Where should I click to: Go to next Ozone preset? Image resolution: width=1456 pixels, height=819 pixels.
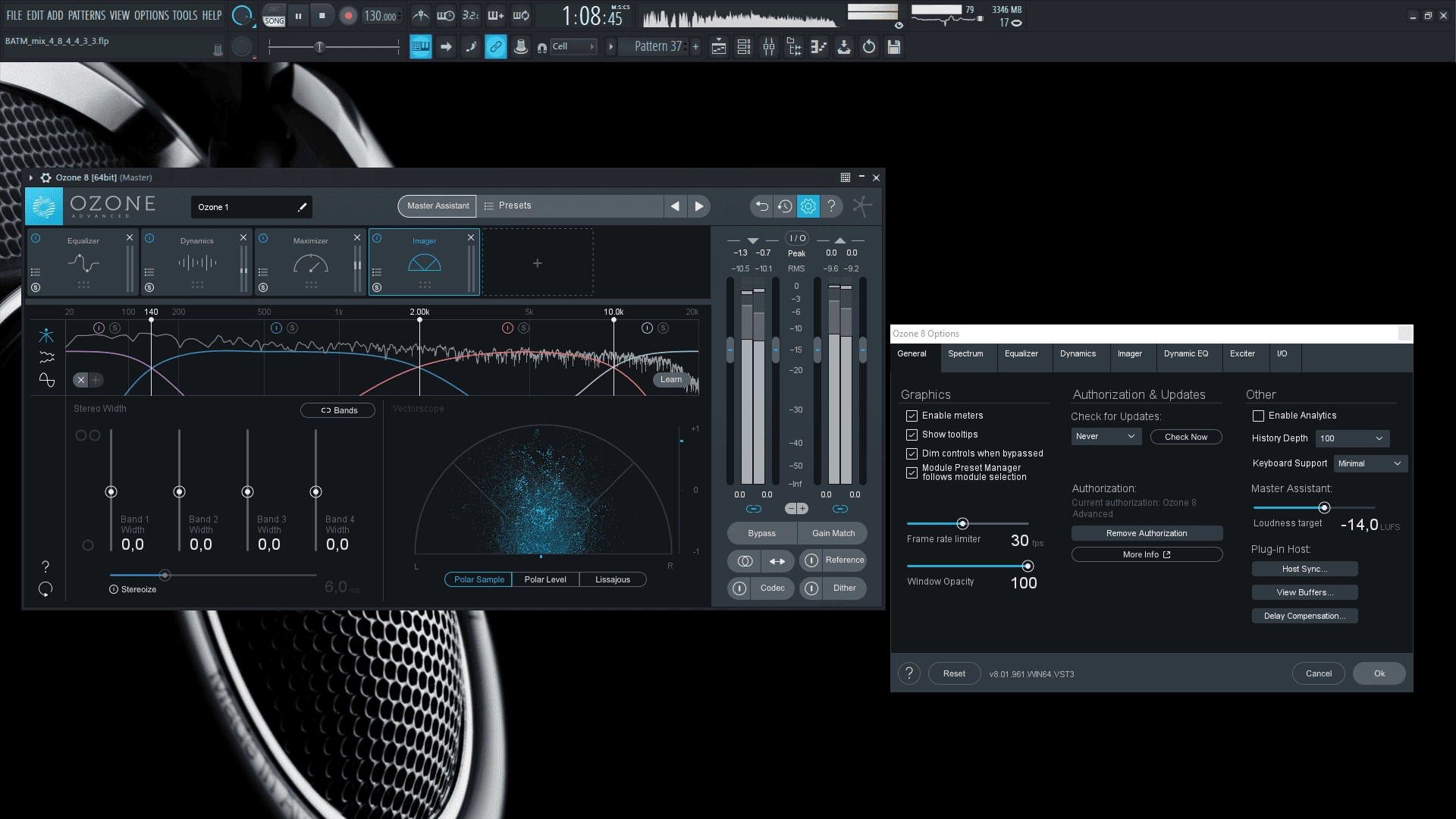click(699, 206)
